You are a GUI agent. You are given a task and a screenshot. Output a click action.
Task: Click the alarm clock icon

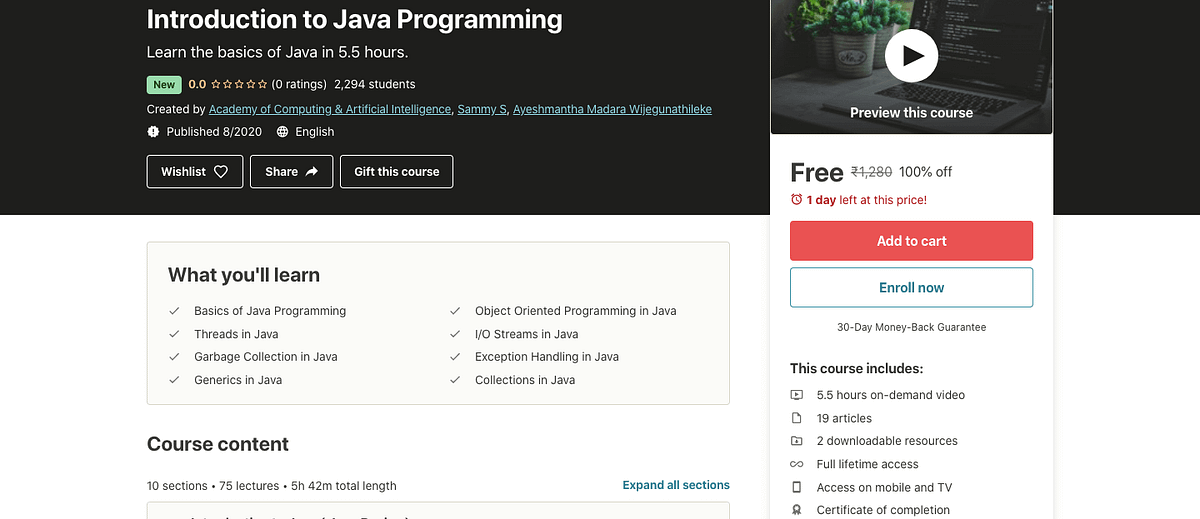coord(797,200)
